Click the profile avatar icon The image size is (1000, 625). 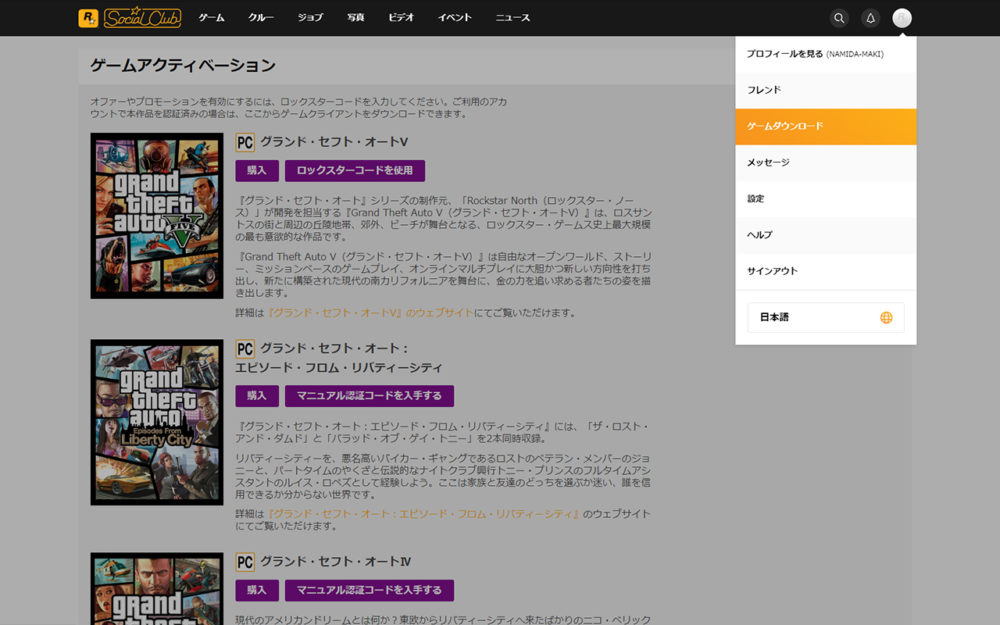pyautogui.click(x=902, y=18)
